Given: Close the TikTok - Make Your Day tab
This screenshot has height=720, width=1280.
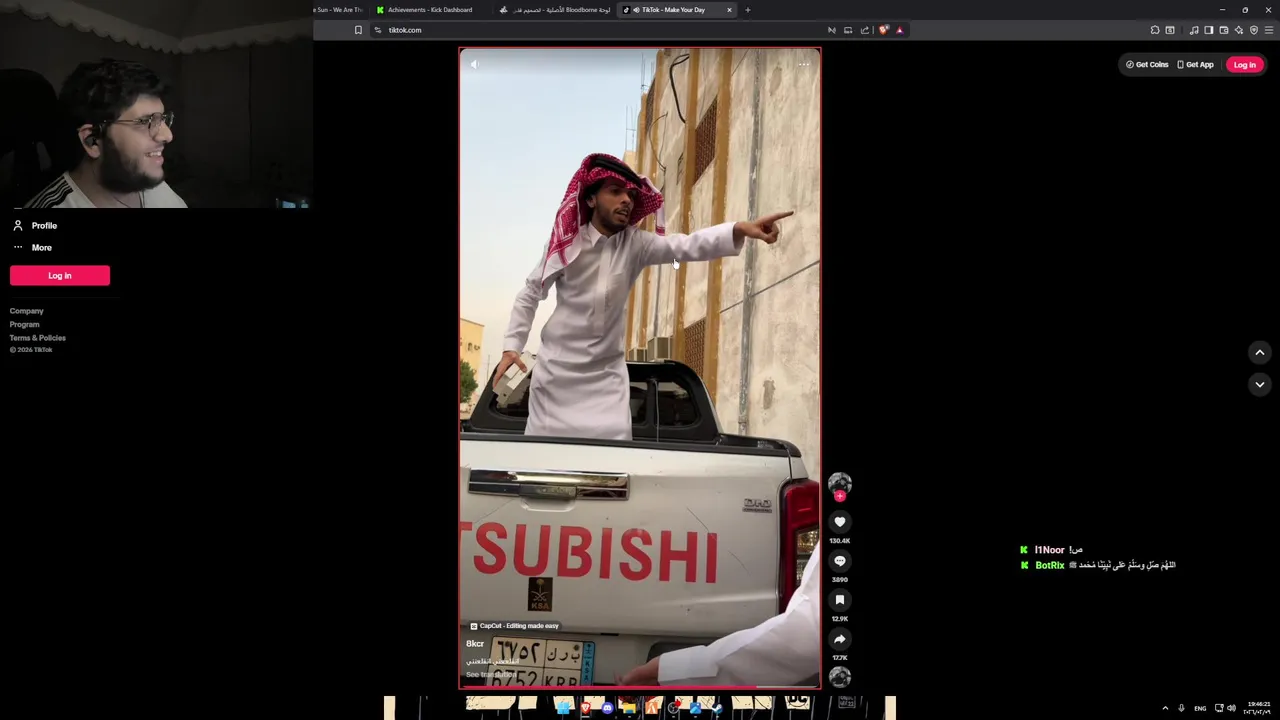Looking at the screenshot, I should click(729, 10).
